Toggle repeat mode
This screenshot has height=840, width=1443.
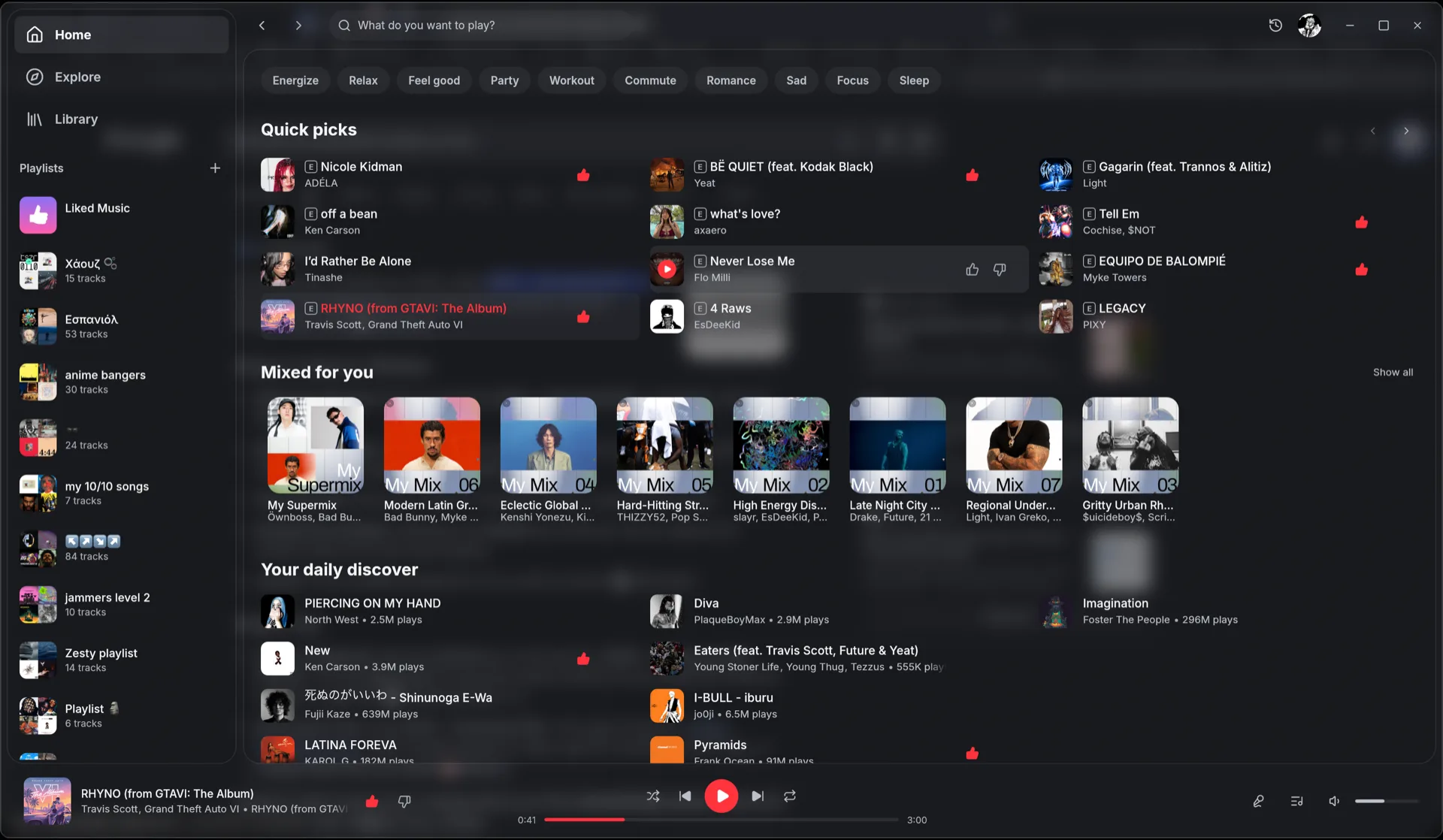click(790, 796)
